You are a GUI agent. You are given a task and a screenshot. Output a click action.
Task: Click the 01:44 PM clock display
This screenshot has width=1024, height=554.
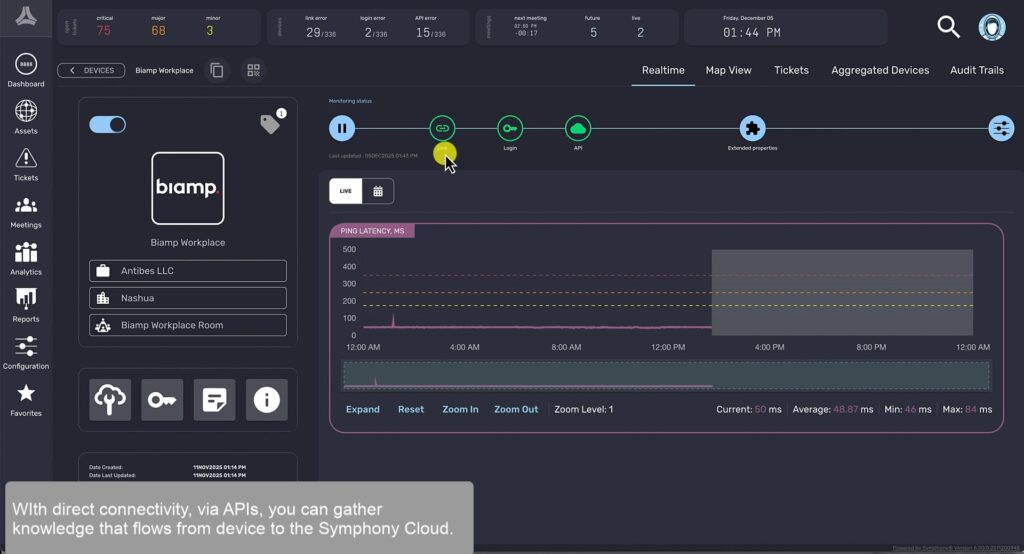pyautogui.click(x=752, y=33)
